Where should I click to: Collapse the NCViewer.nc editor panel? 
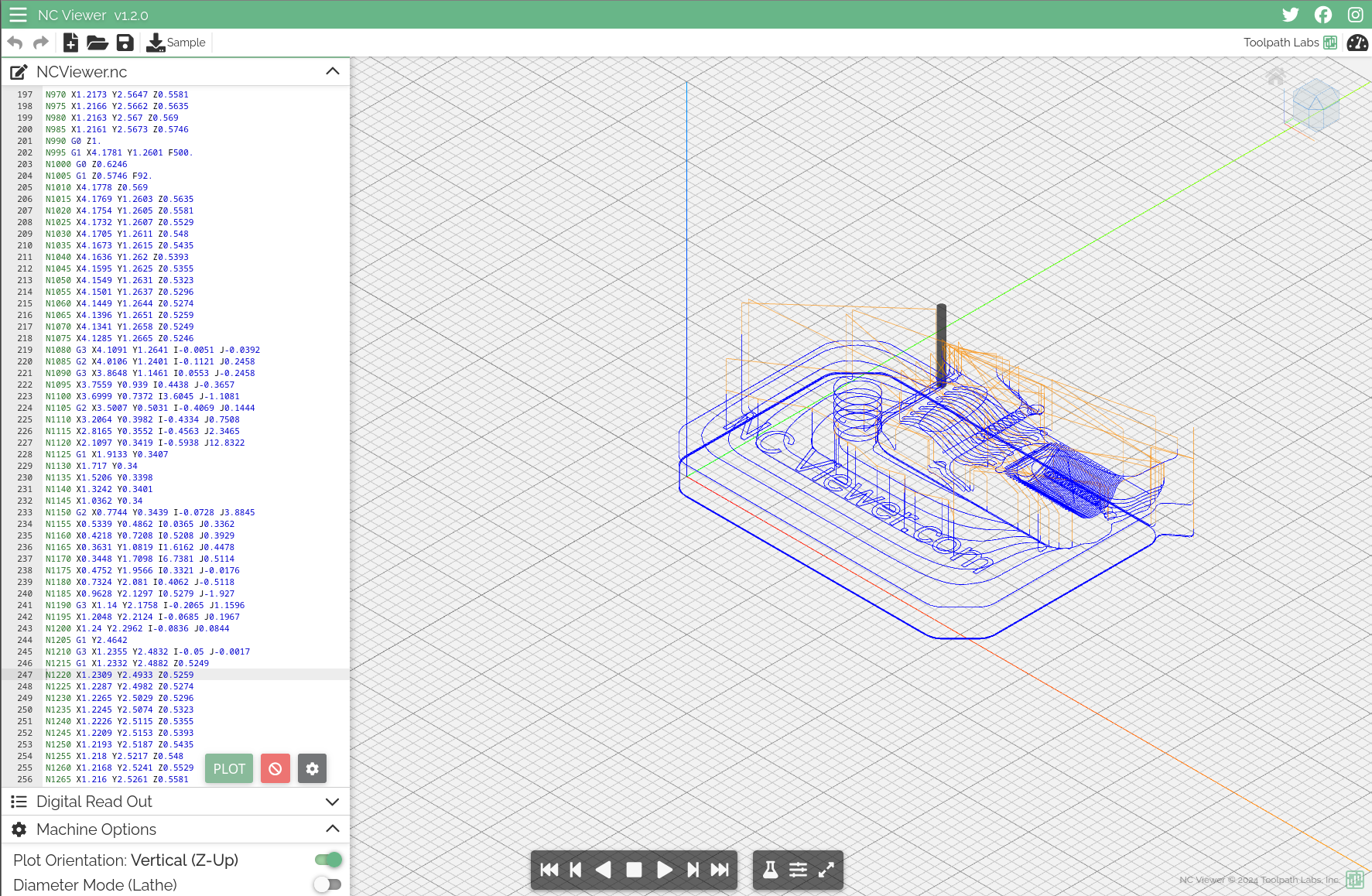[333, 71]
